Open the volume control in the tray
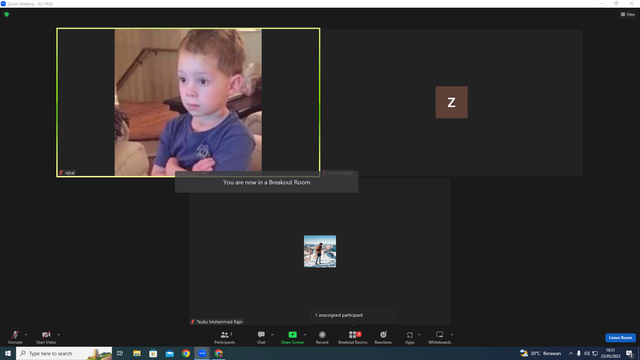The width and height of the screenshot is (640, 360). pyautogui.click(x=587, y=353)
